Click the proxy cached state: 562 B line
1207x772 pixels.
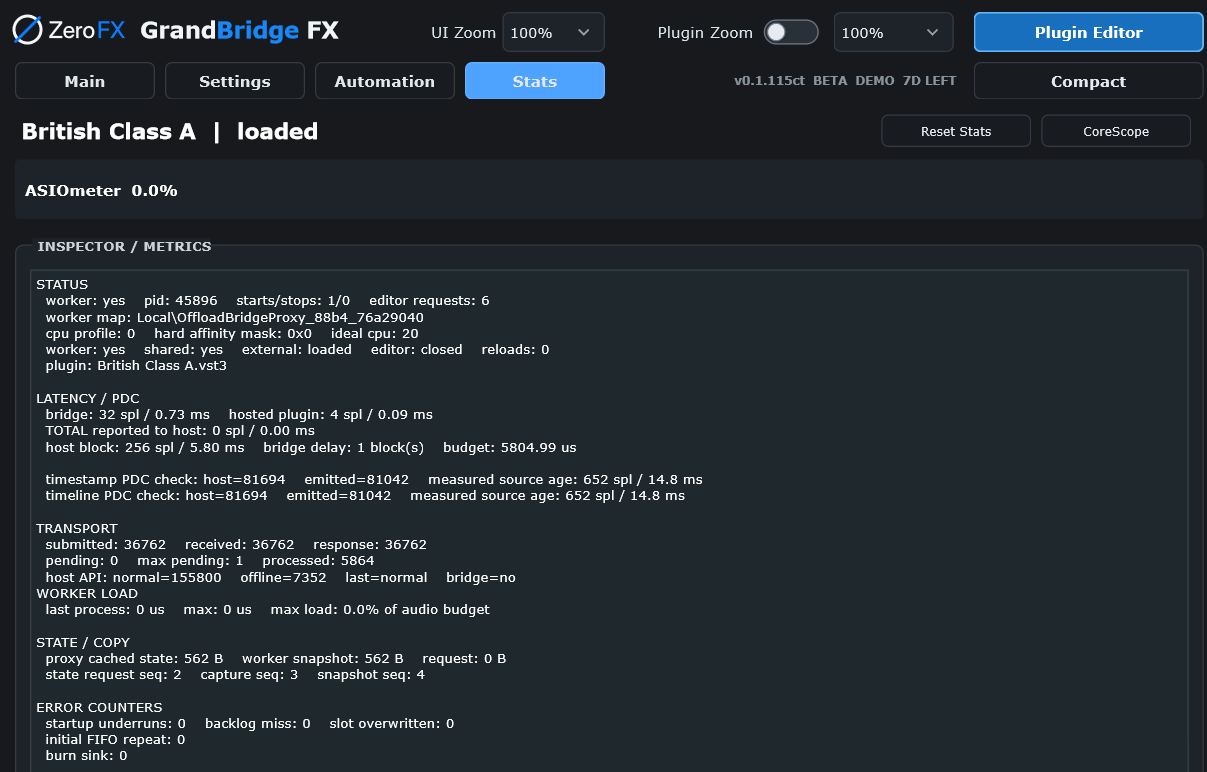pyautogui.click(x=276, y=658)
